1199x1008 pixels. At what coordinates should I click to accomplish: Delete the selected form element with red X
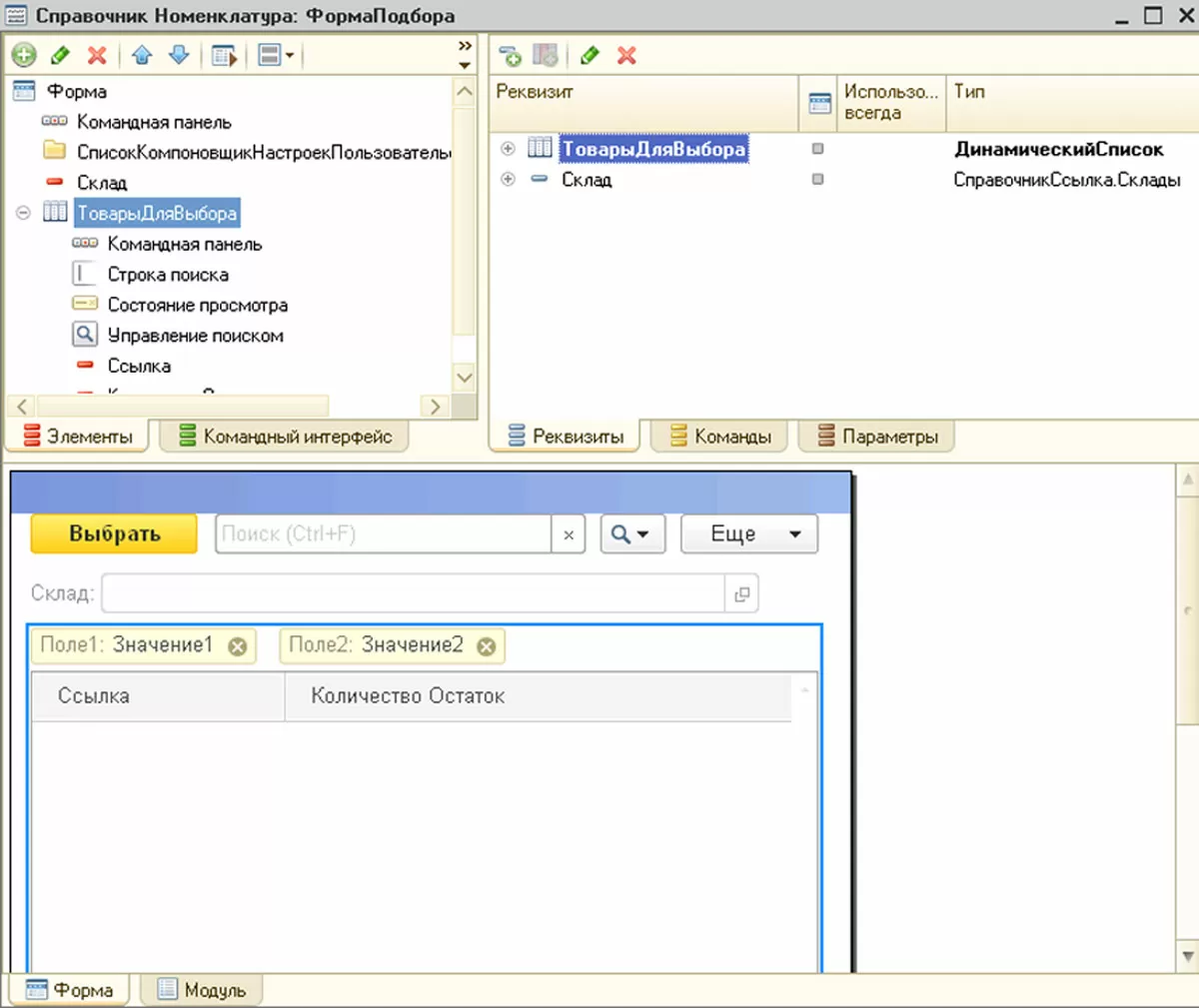[97, 55]
